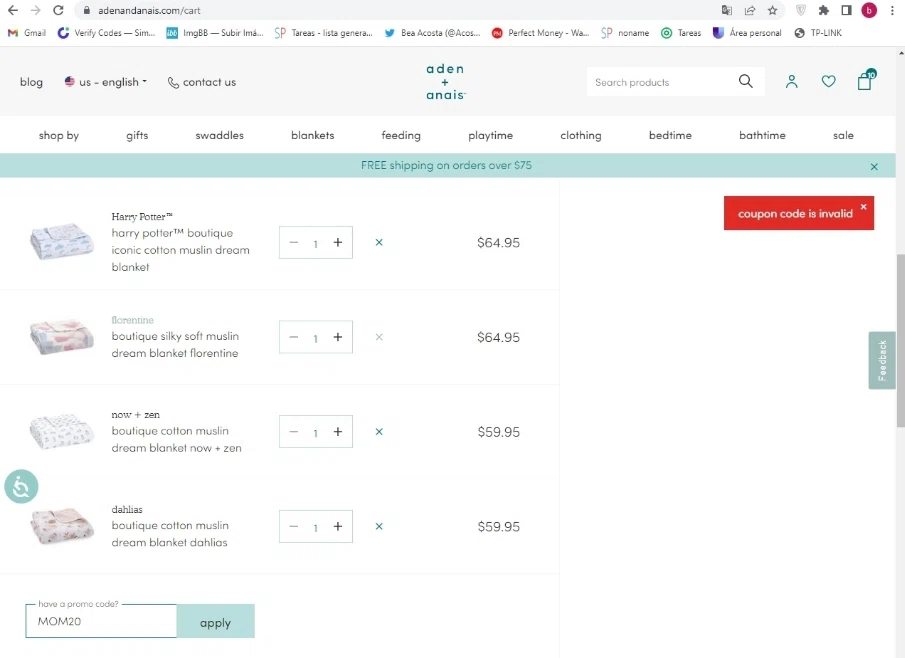The height and width of the screenshot is (658, 905).
Task: Open the Feedback side tab
Action: pos(881,360)
